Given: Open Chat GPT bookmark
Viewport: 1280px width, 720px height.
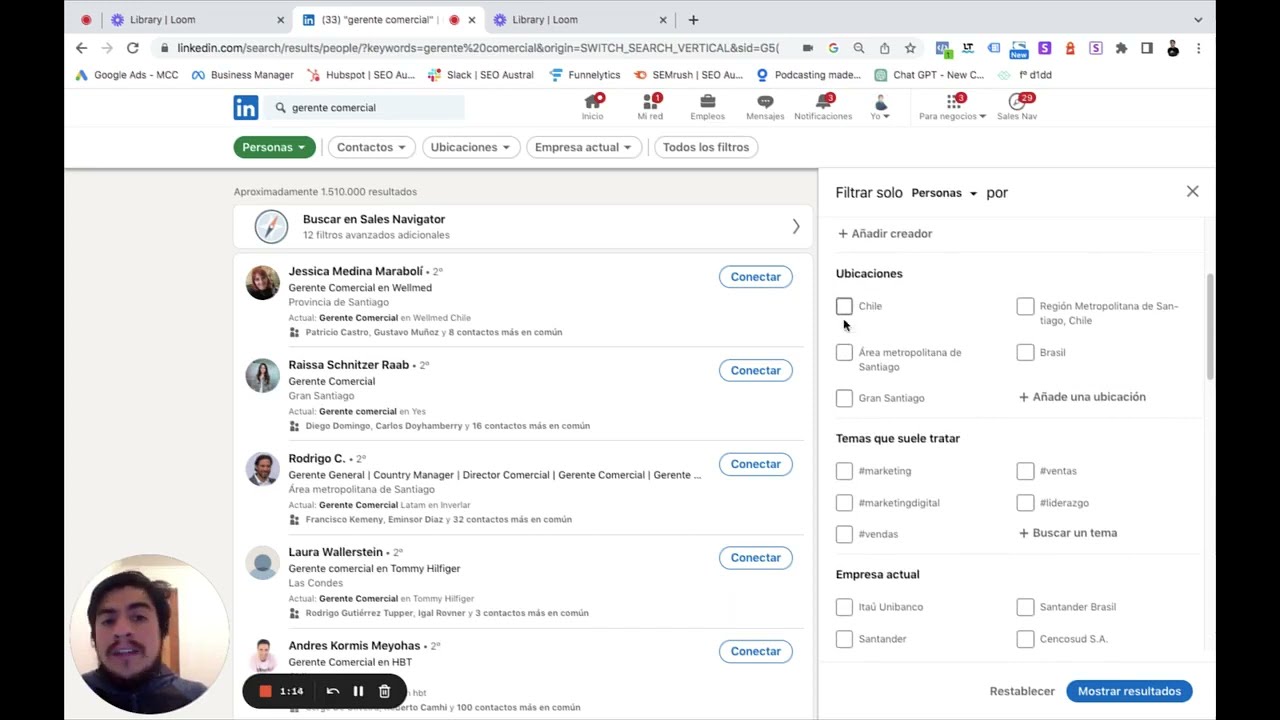Looking at the screenshot, I should tap(930, 75).
